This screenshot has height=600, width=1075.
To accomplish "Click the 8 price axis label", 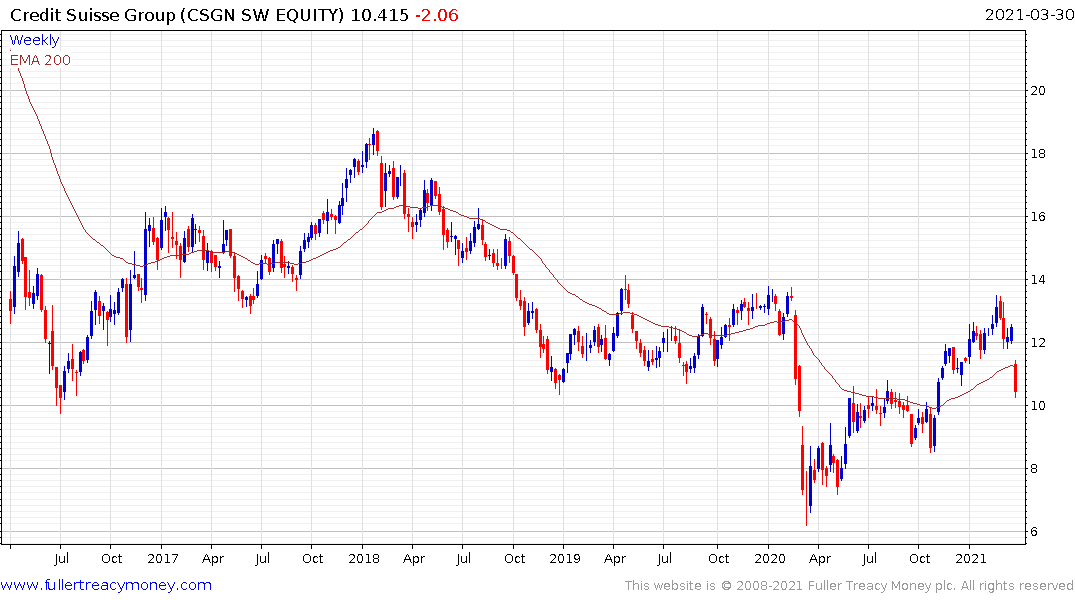I will pos(1035,469).
